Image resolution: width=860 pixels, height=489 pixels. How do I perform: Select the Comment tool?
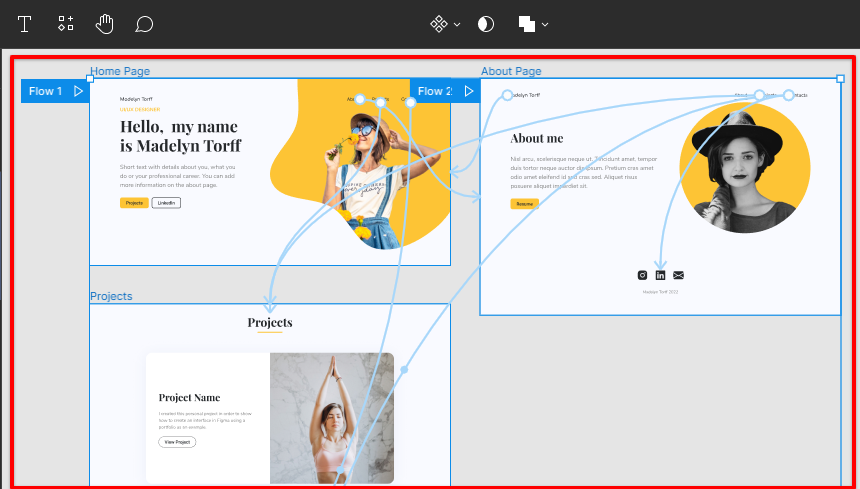144,23
